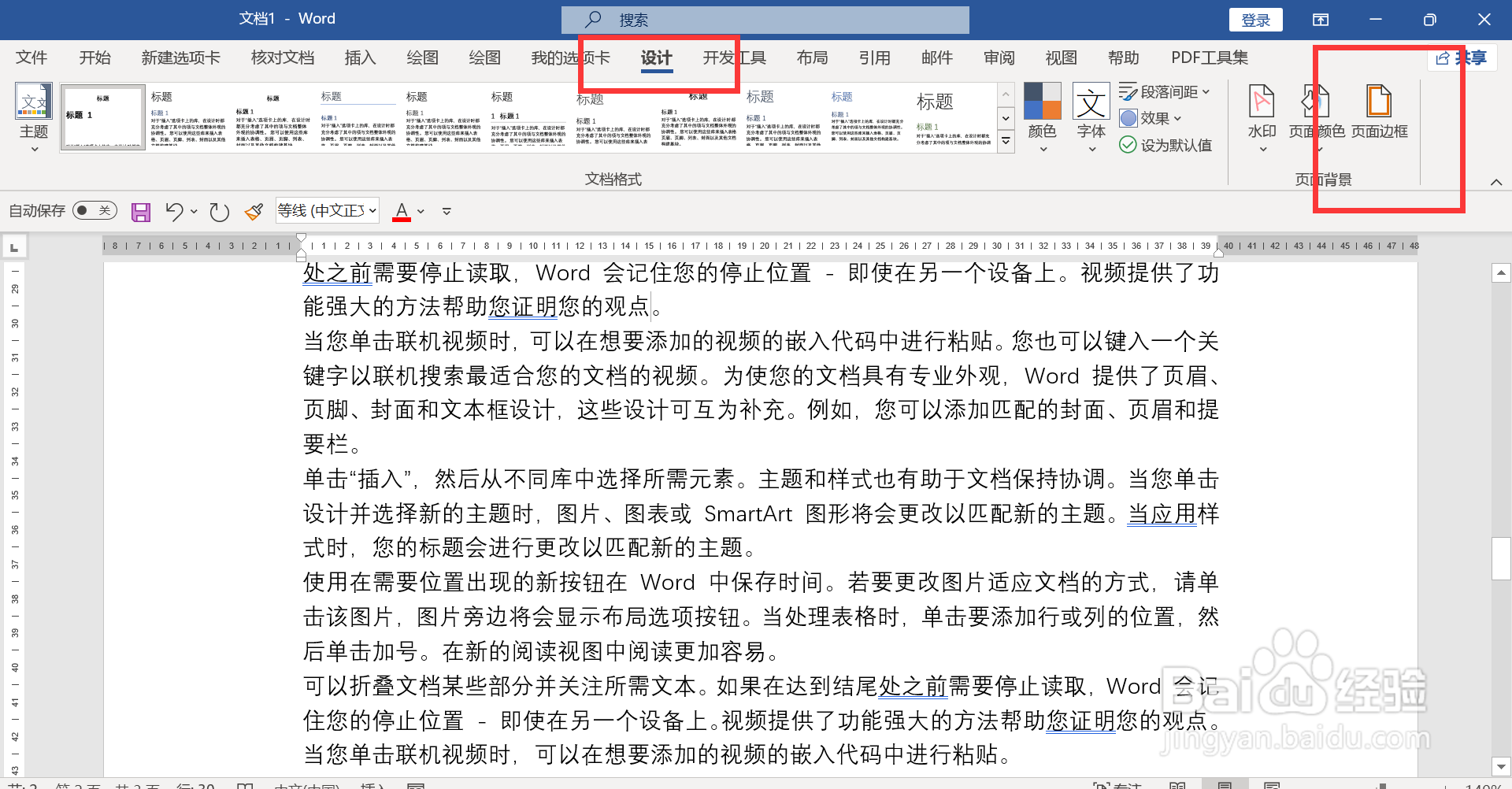Click the vertical scrollbar down arrow
The width and height of the screenshot is (1512, 789).
point(1501,765)
